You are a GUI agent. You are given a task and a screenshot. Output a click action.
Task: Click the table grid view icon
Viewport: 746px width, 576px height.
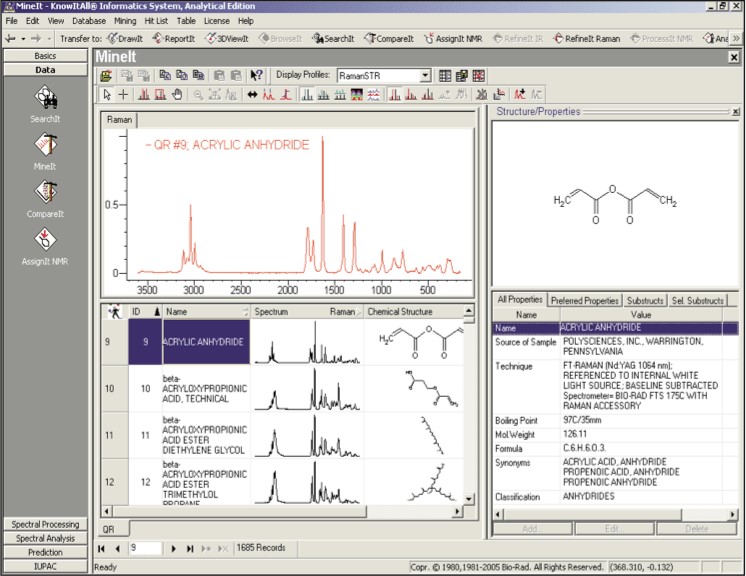445,76
